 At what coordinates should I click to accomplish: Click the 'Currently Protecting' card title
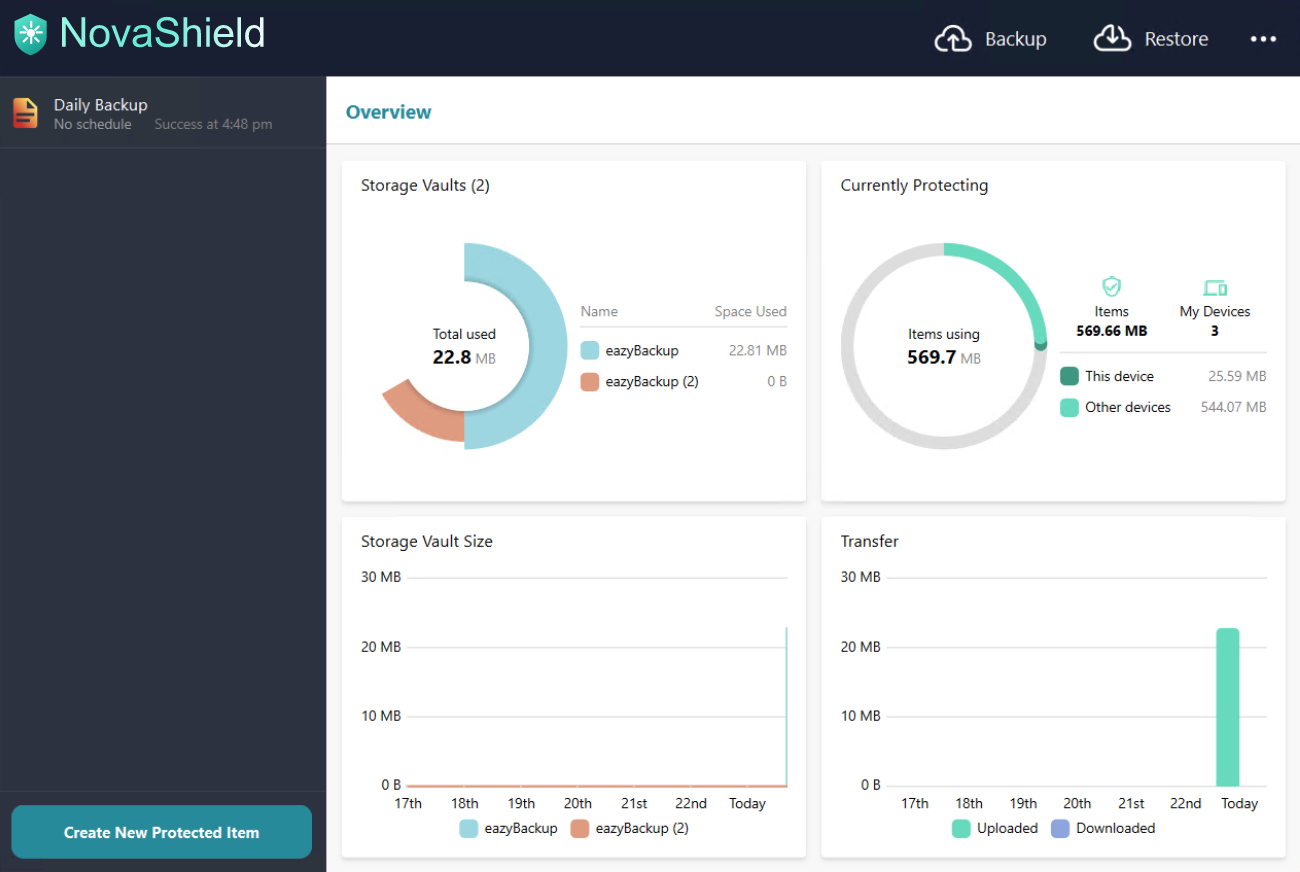click(x=914, y=185)
